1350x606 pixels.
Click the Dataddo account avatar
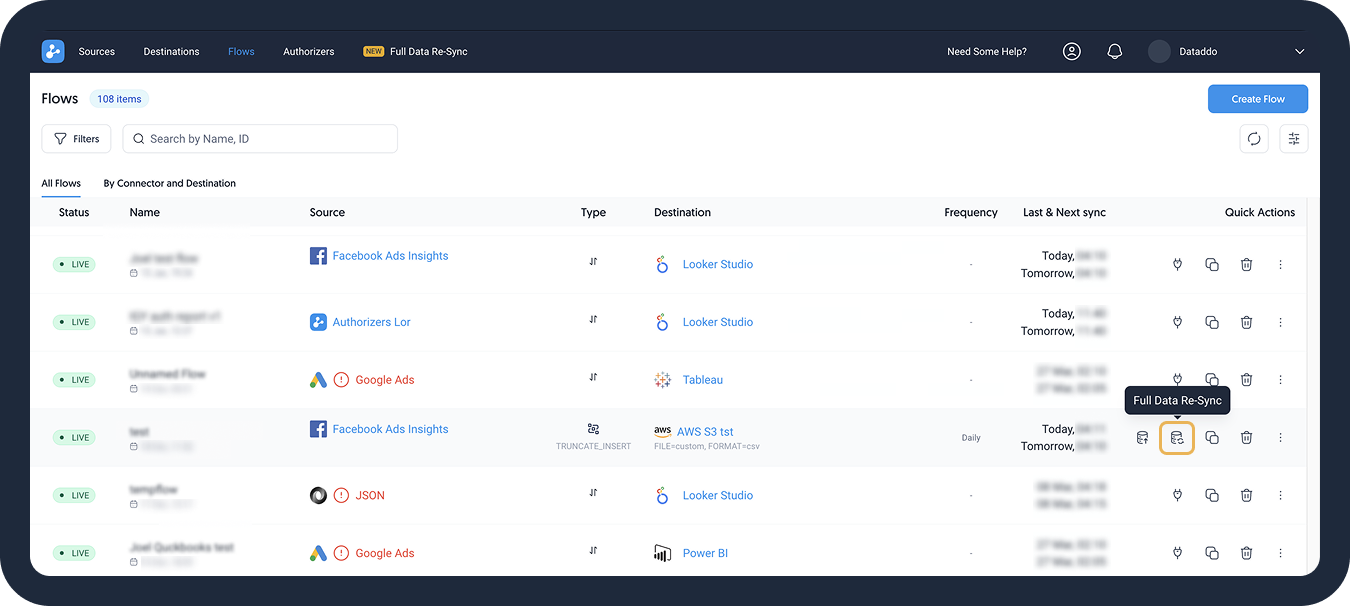click(1159, 51)
